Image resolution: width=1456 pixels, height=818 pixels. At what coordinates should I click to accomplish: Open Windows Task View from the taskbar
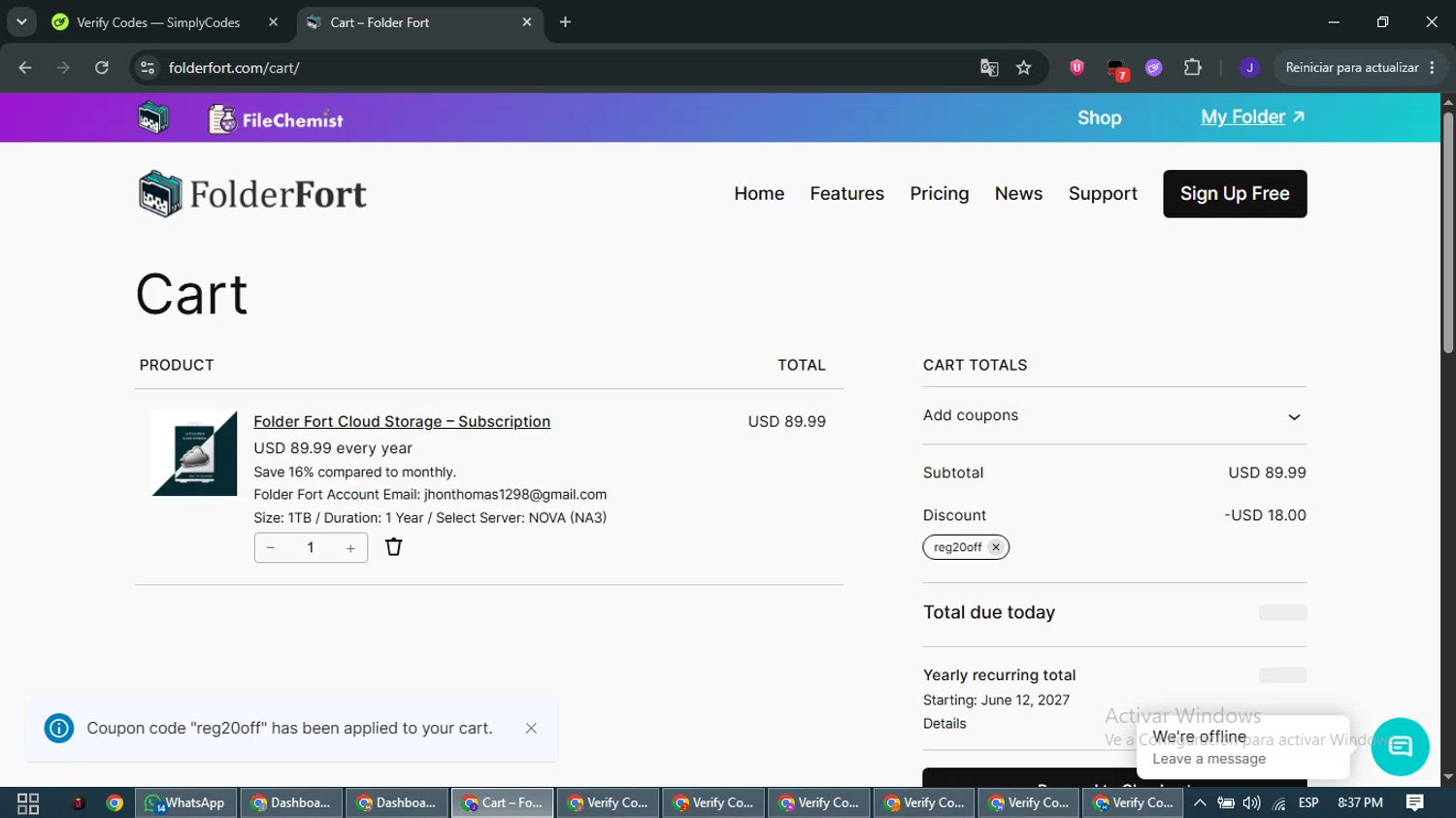28,803
